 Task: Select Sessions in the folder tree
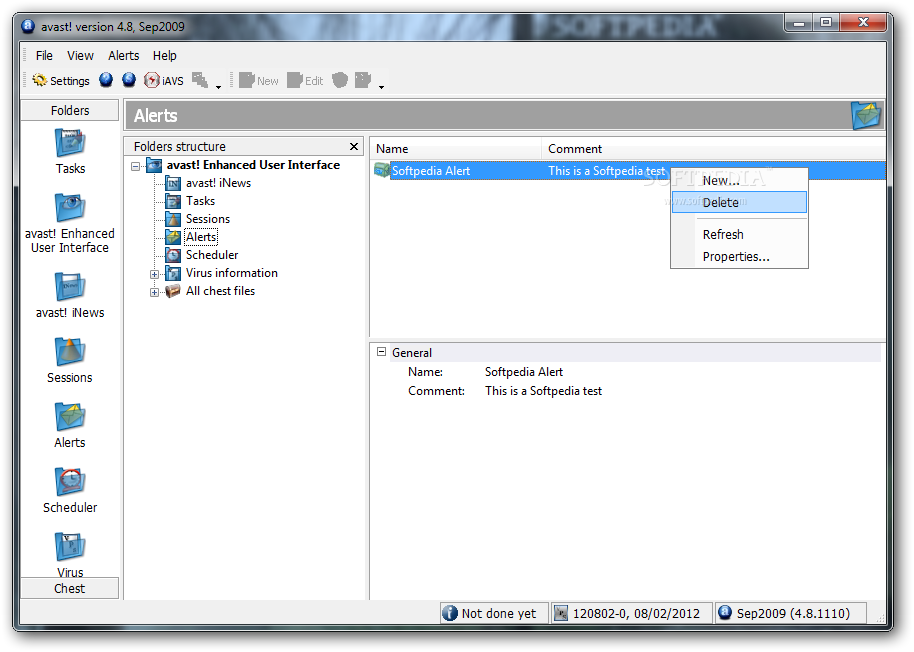point(208,219)
